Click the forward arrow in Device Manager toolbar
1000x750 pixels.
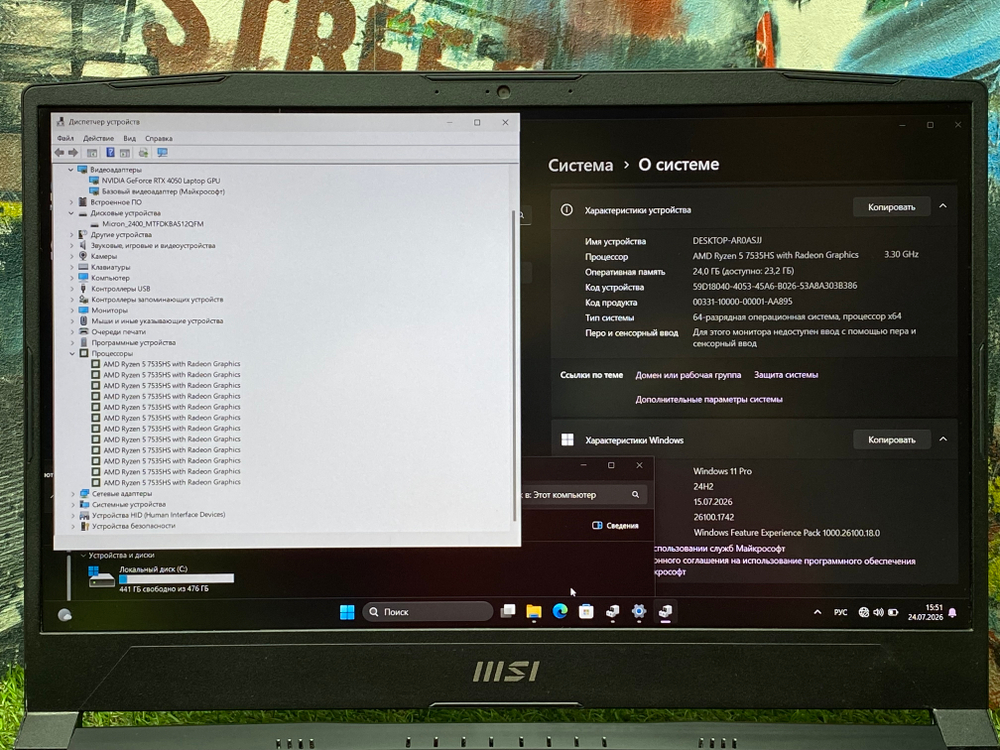point(73,152)
